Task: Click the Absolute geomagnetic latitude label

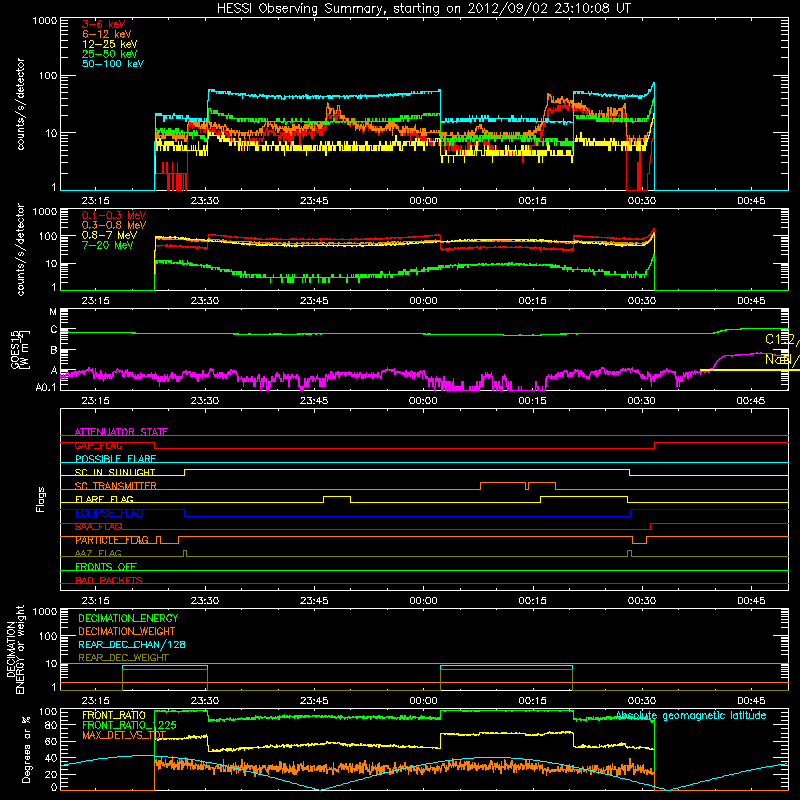Action: [x=691, y=716]
